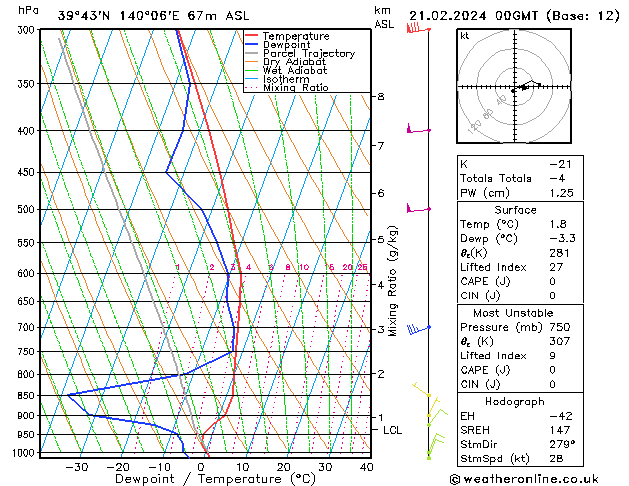Click the Dewpoint / Temperature (°C) axis title
629x486 pixels.
(215, 479)
